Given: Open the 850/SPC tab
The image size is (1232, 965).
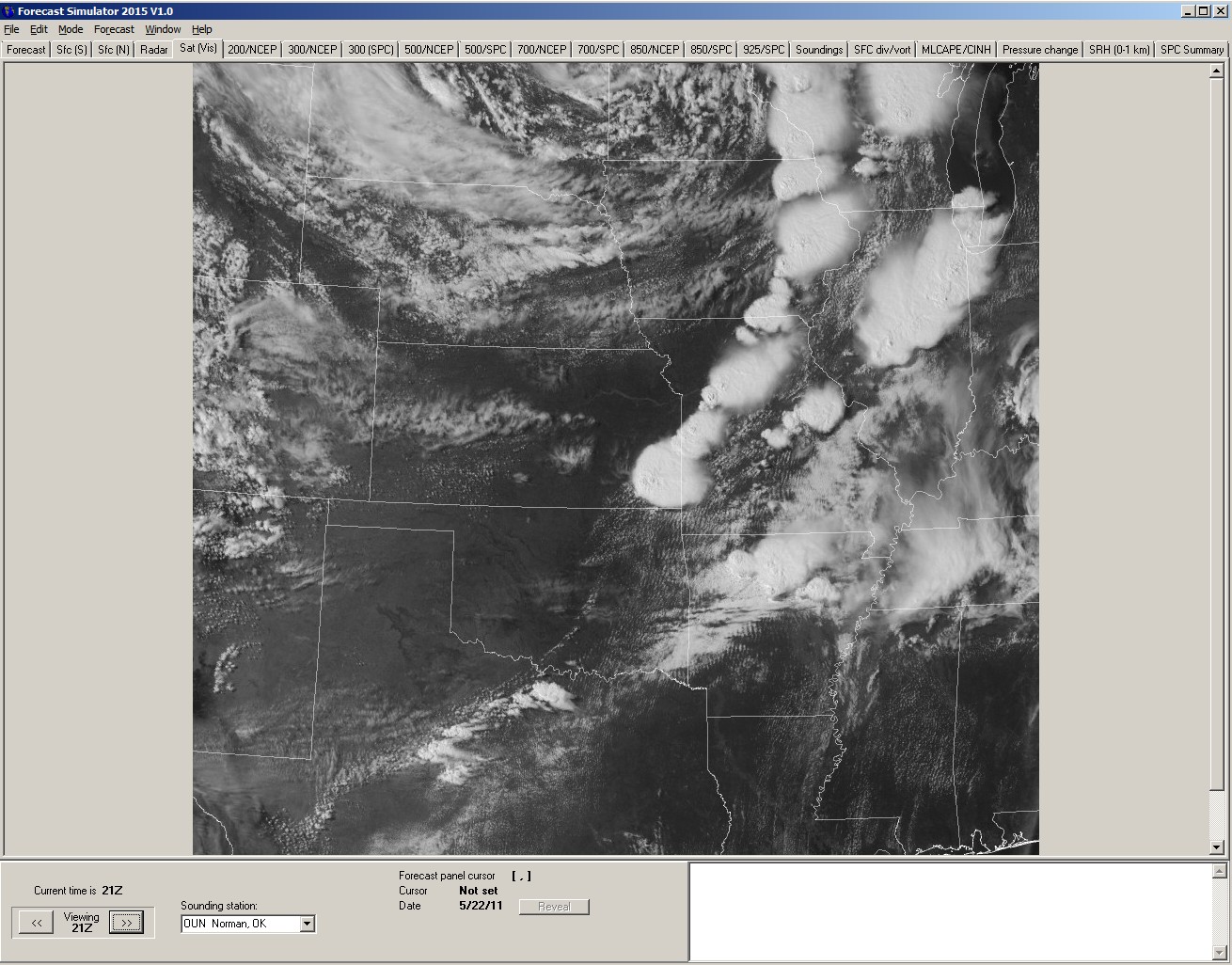Looking at the screenshot, I should [x=711, y=50].
